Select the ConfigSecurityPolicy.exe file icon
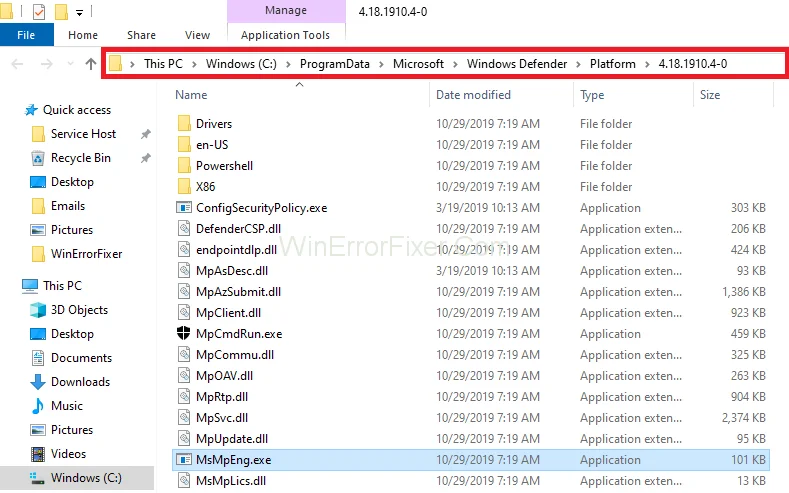 pos(184,208)
